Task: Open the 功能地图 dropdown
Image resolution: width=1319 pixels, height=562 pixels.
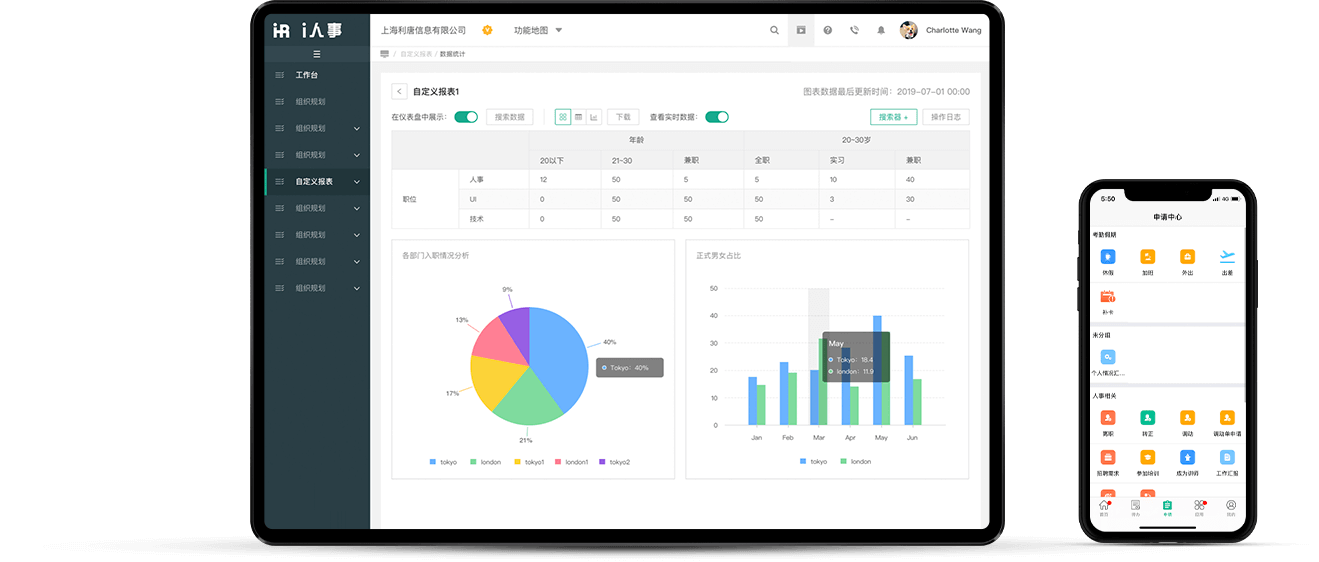Action: pos(538,30)
